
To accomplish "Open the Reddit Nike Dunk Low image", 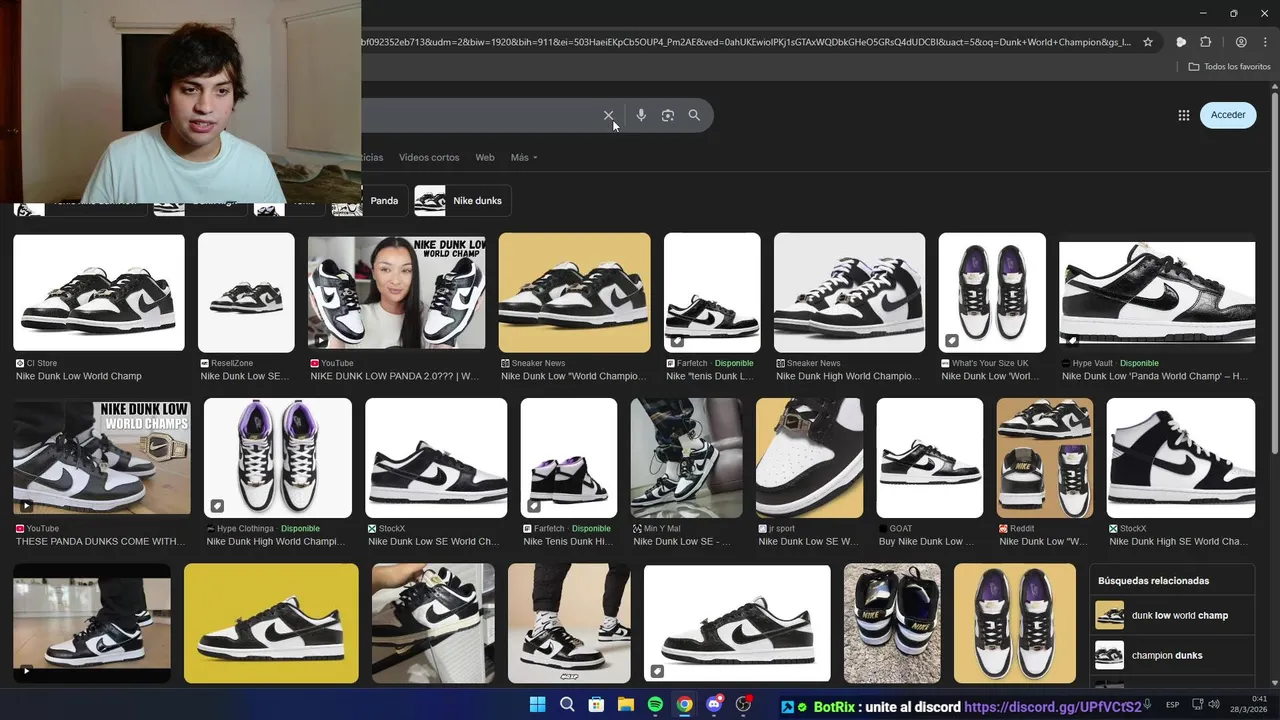I will click(x=1045, y=458).
